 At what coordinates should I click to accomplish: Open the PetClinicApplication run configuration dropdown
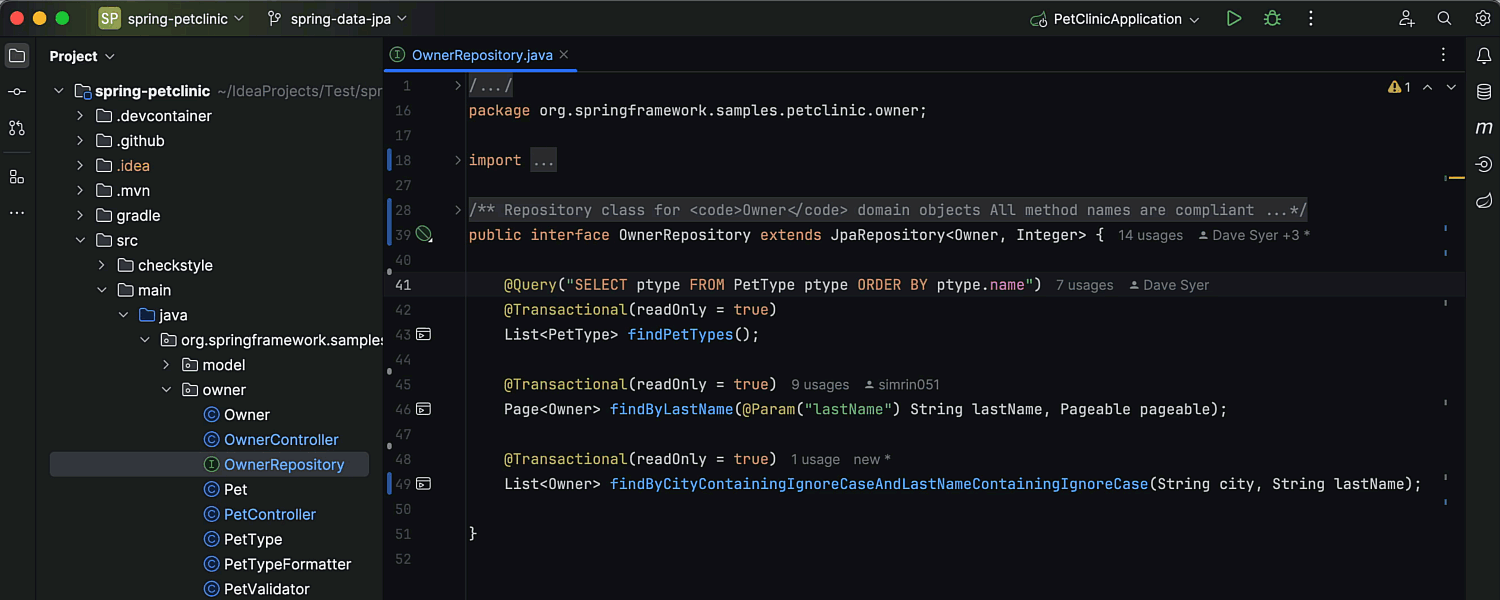(1116, 19)
